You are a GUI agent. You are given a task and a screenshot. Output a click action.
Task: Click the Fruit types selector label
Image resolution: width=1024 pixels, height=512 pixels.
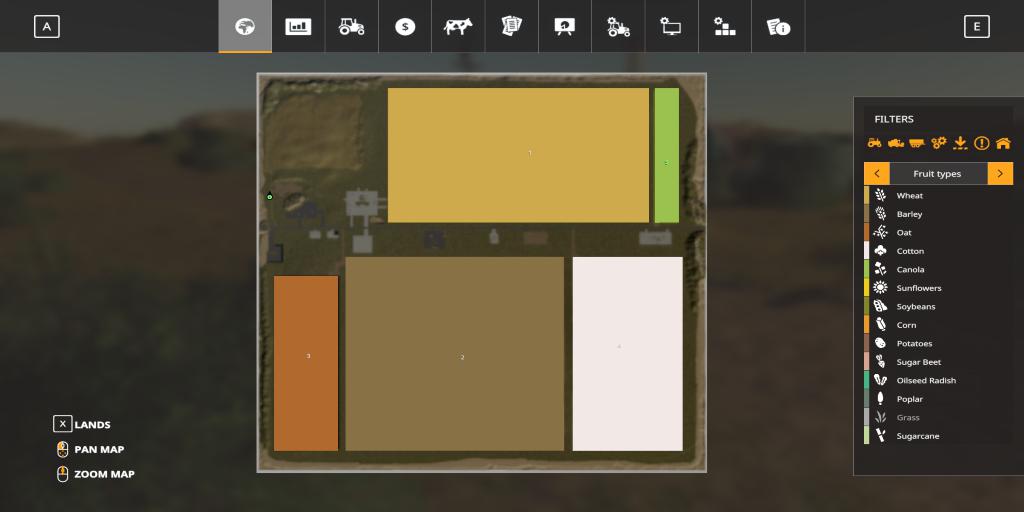click(937, 174)
